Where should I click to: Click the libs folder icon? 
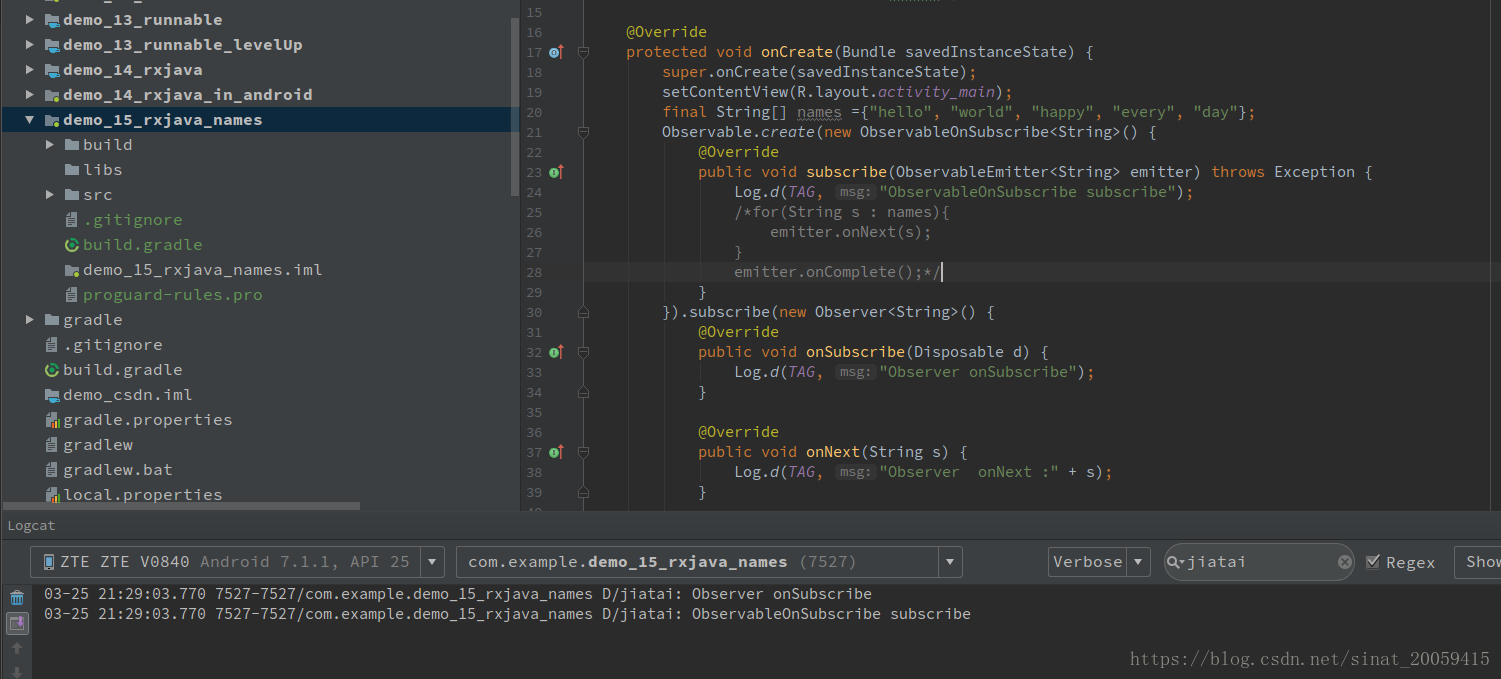[x=72, y=170]
